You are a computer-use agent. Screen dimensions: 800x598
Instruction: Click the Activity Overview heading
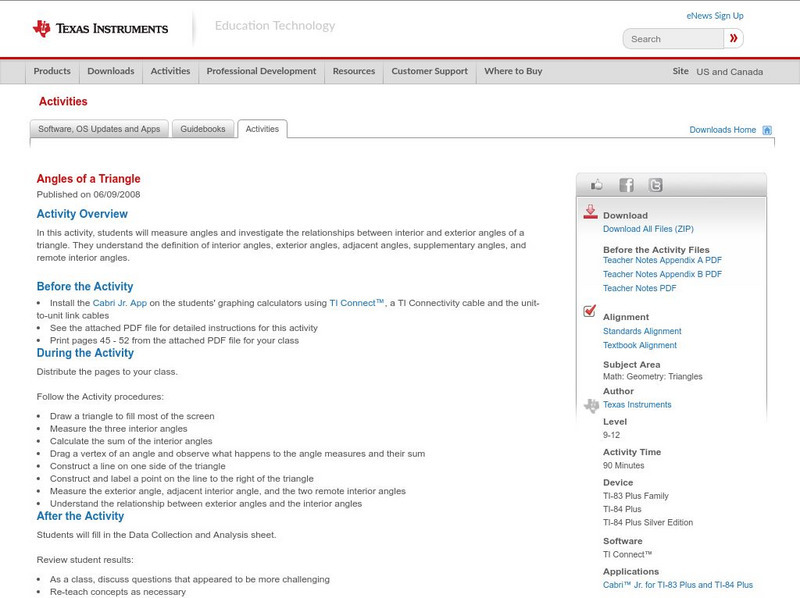tap(82, 214)
